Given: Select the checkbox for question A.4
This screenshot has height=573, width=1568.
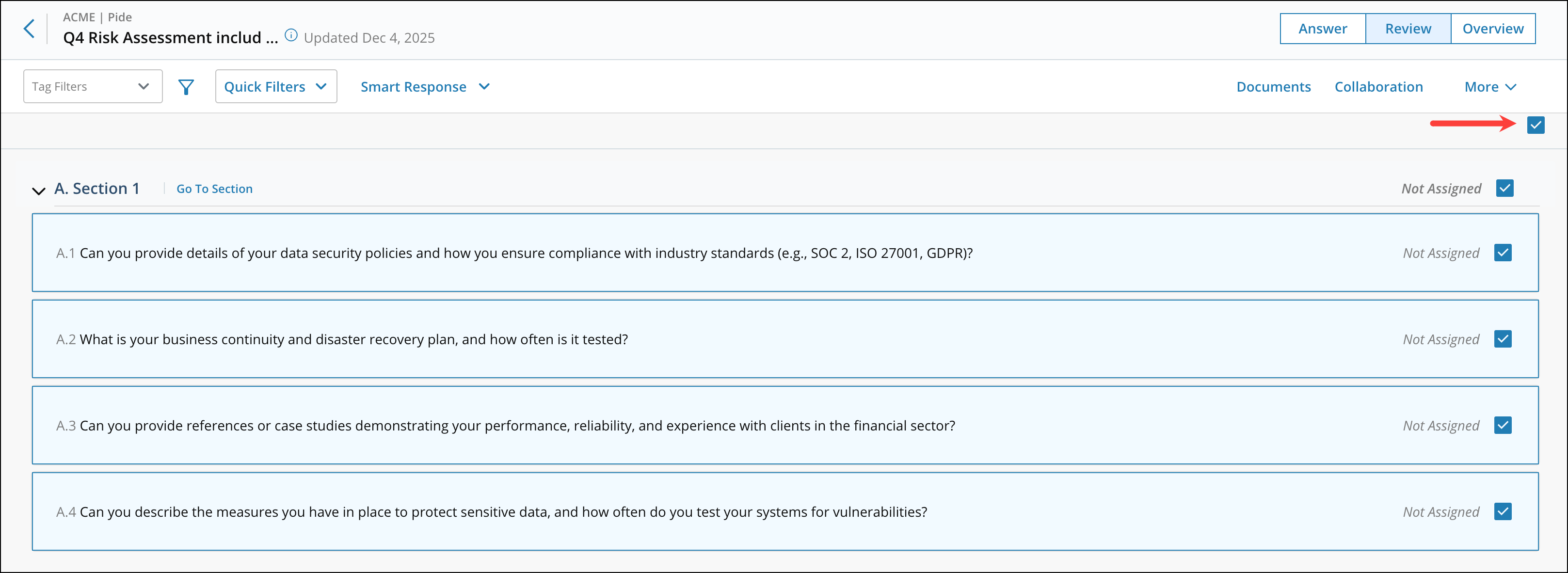Looking at the screenshot, I should click(1504, 511).
